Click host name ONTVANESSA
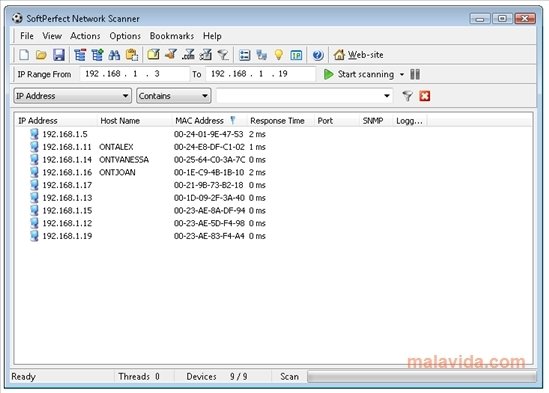 pyautogui.click(x=124, y=160)
